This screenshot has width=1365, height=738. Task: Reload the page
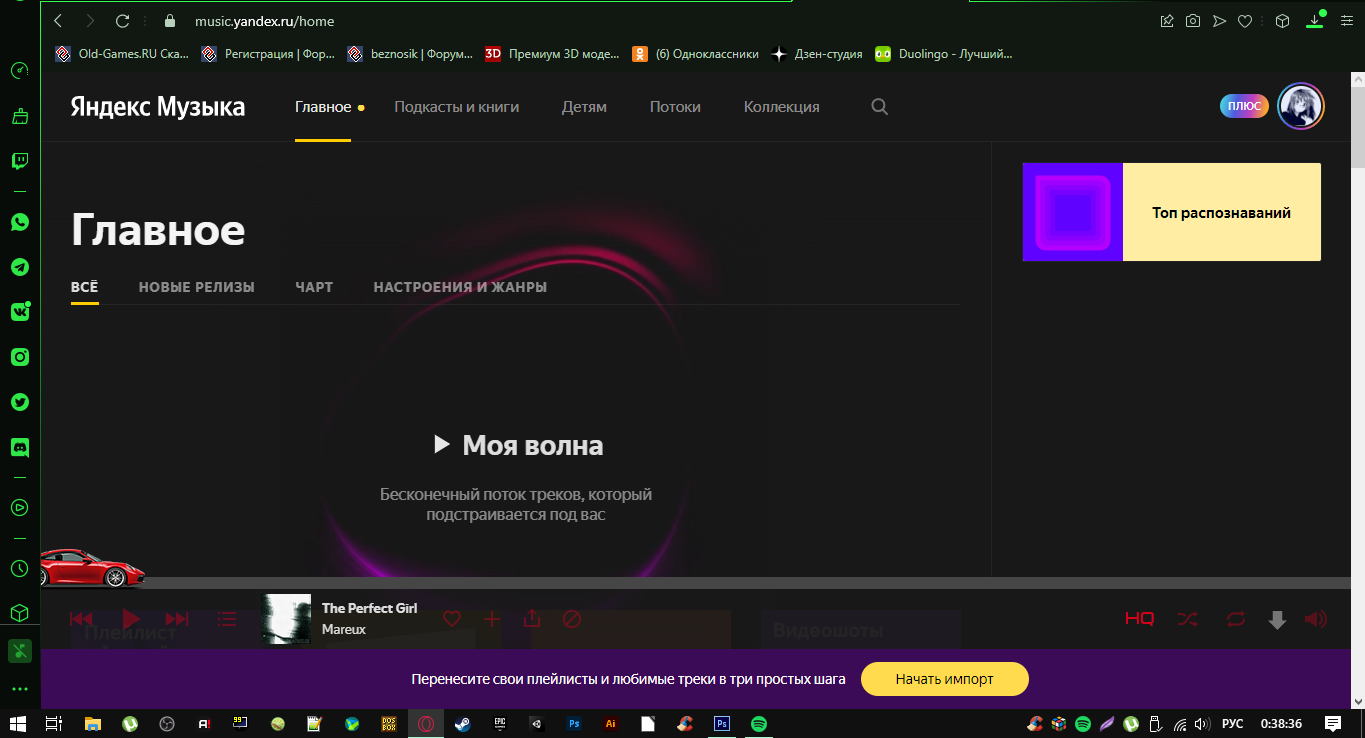[x=122, y=20]
